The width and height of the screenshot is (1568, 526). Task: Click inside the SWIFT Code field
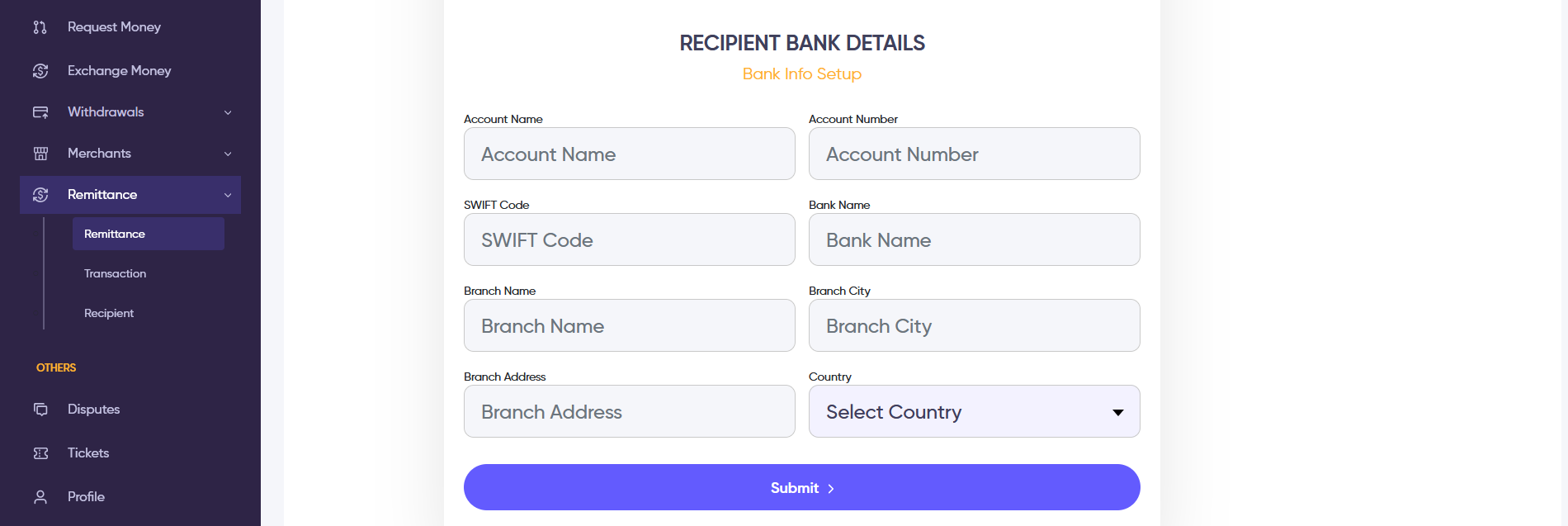tap(629, 239)
